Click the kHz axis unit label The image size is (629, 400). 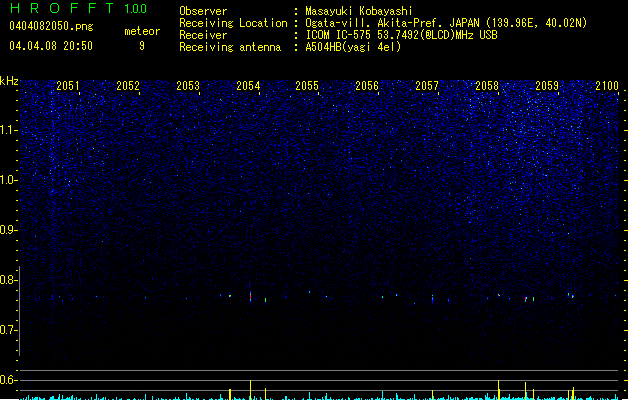(9, 81)
